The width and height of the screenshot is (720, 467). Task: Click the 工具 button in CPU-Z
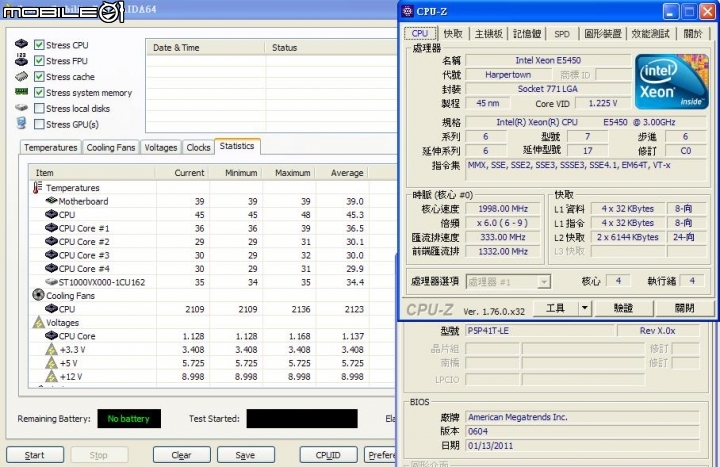[x=555, y=308]
